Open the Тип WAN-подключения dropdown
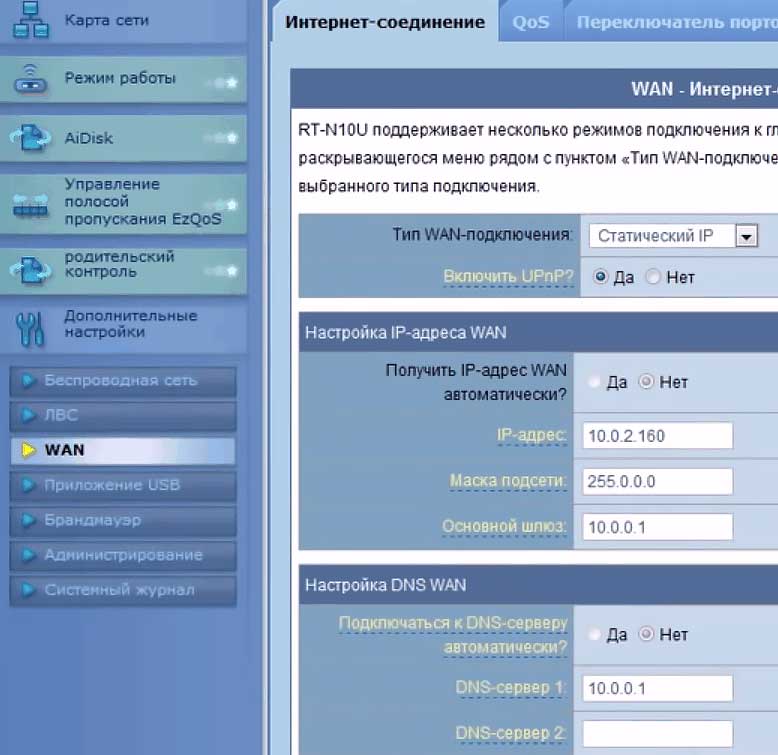Image resolution: width=778 pixels, height=755 pixels. [673, 236]
